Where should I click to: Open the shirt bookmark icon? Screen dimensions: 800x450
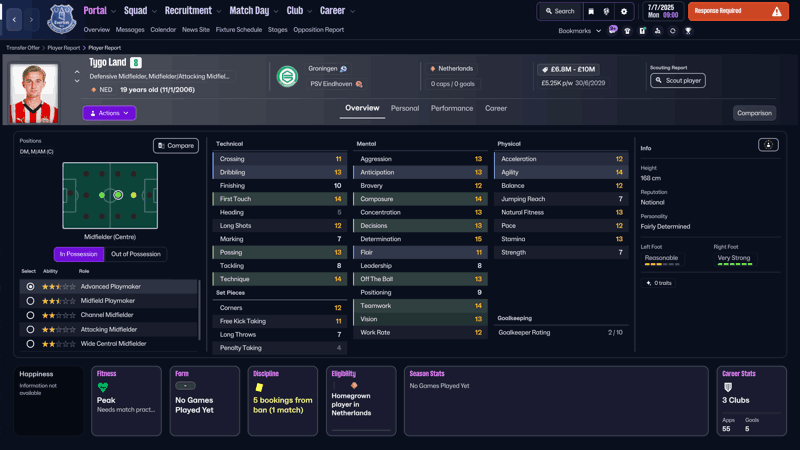point(628,31)
